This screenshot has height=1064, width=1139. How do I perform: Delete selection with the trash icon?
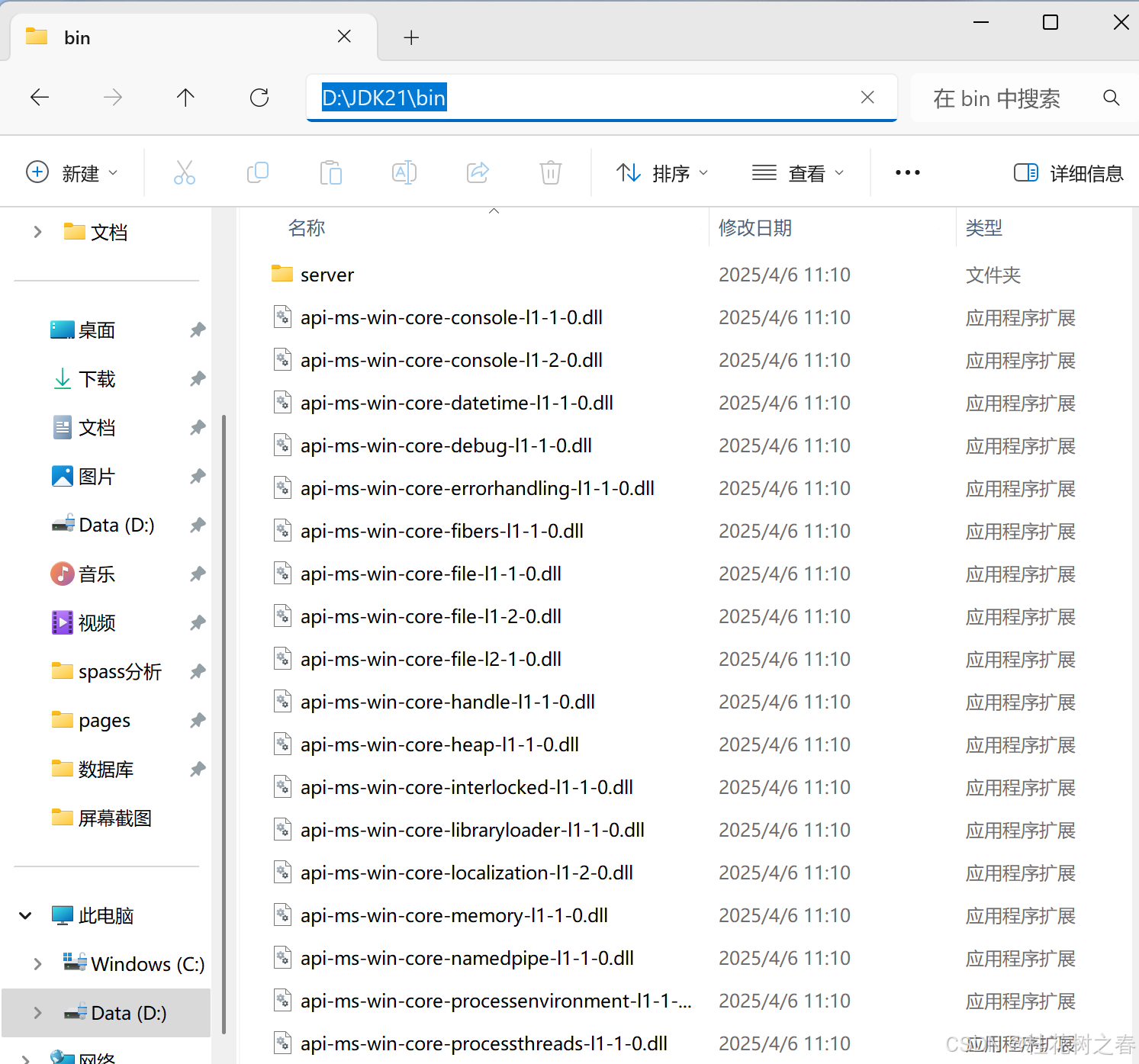pos(551,172)
